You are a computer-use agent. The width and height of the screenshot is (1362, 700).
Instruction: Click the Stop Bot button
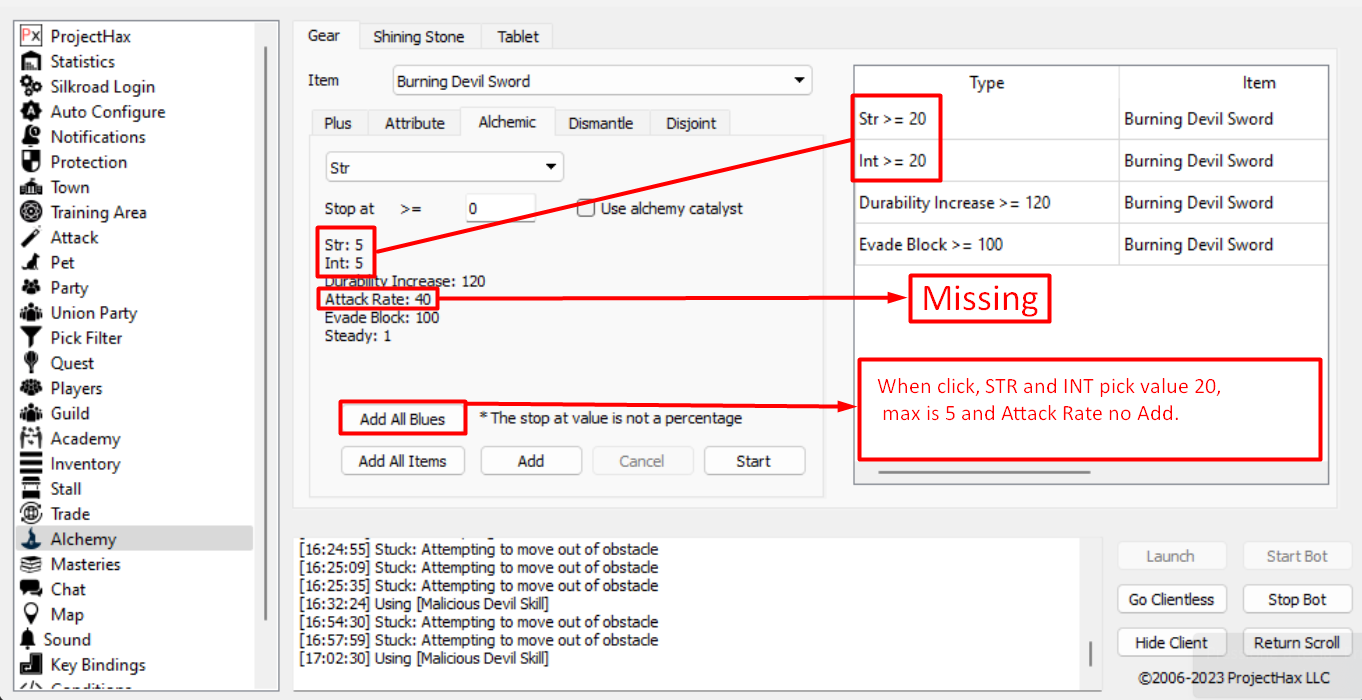point(1296,599)
